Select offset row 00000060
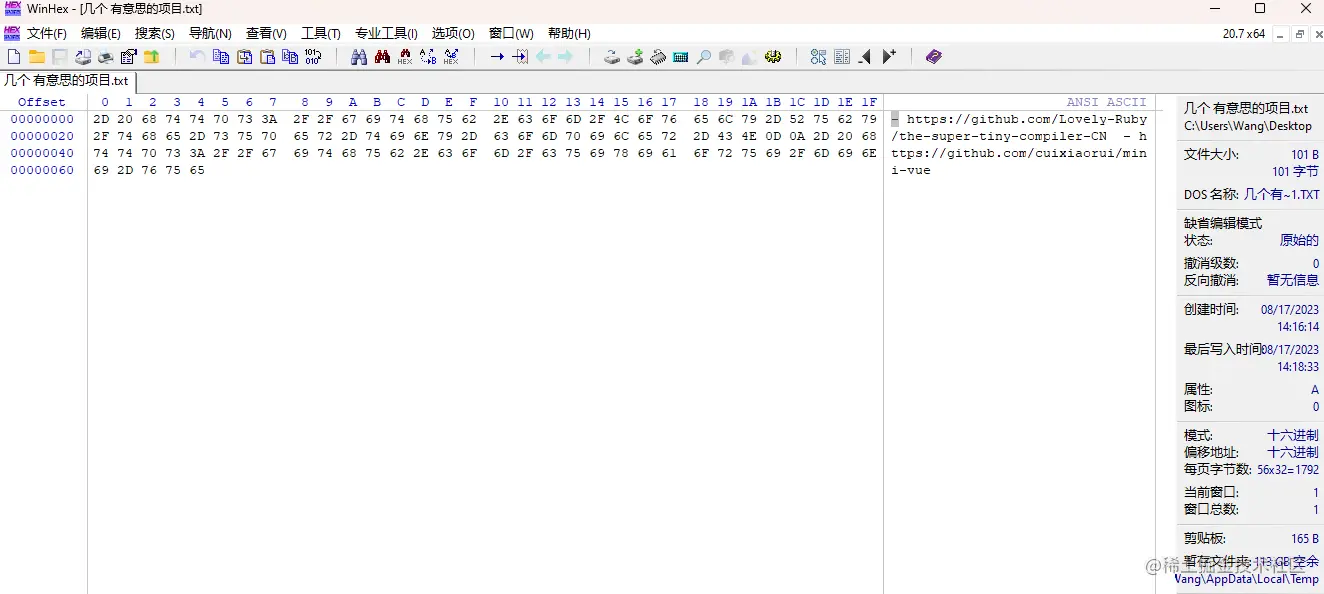1324x594 pixels. click(42, 170)
